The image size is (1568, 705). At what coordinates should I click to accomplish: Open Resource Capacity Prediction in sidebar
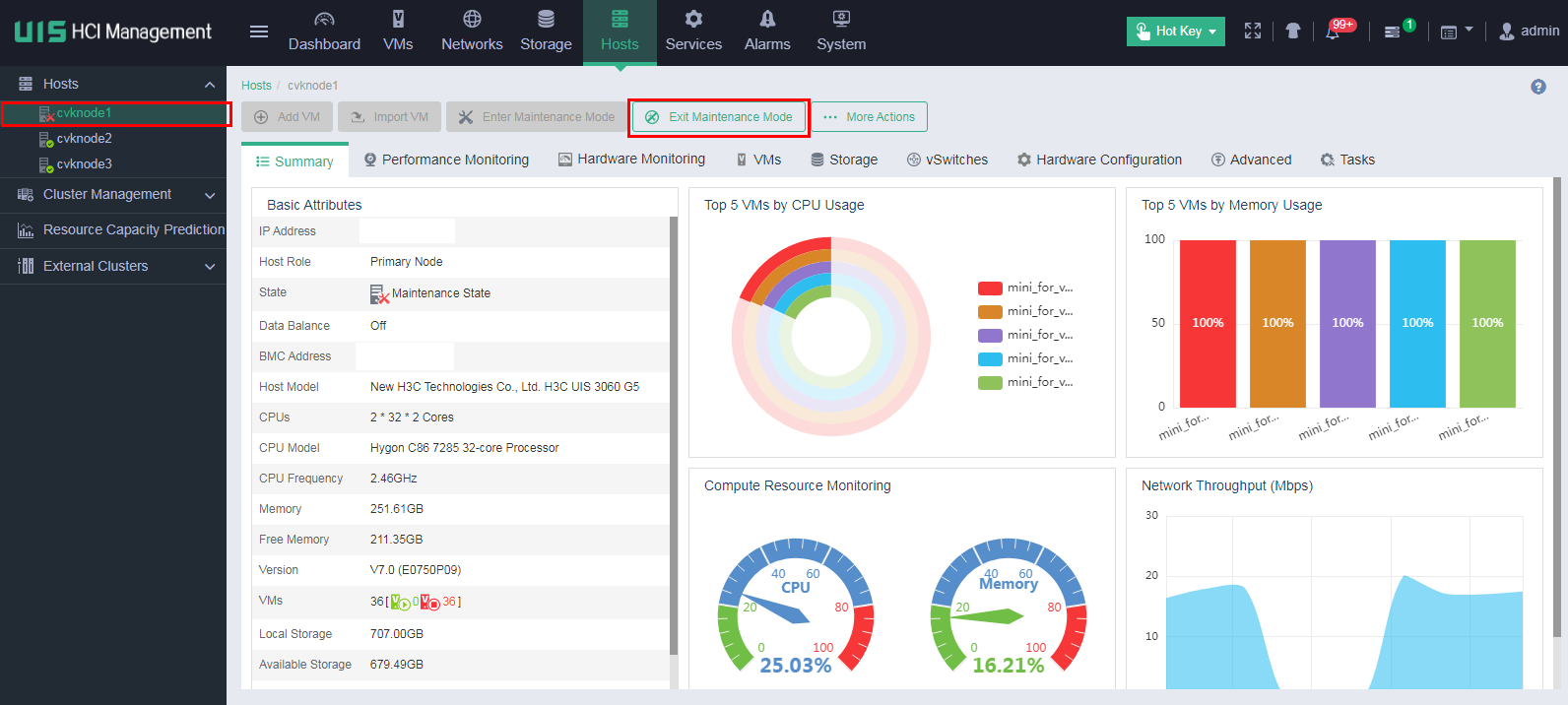point(113,230)
